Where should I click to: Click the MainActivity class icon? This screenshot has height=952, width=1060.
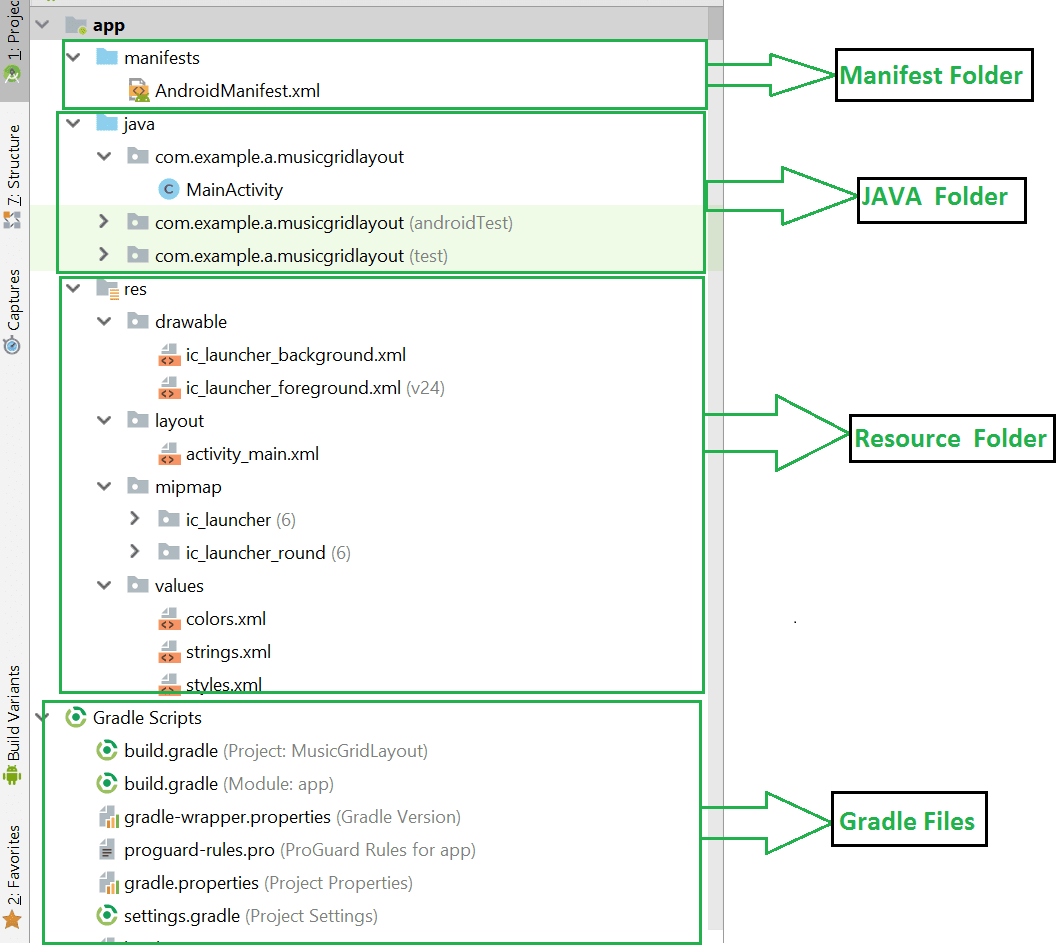pos(169,190)
